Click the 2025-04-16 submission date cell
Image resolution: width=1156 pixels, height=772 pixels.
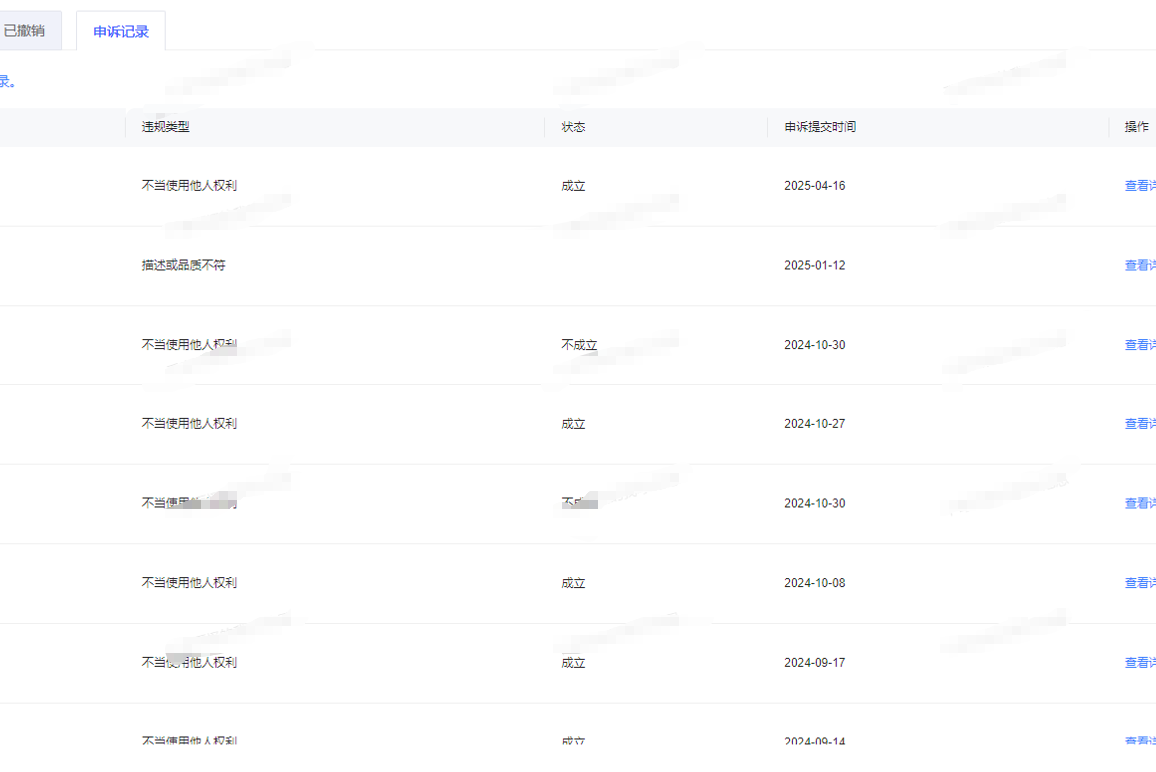coord(814,186)
